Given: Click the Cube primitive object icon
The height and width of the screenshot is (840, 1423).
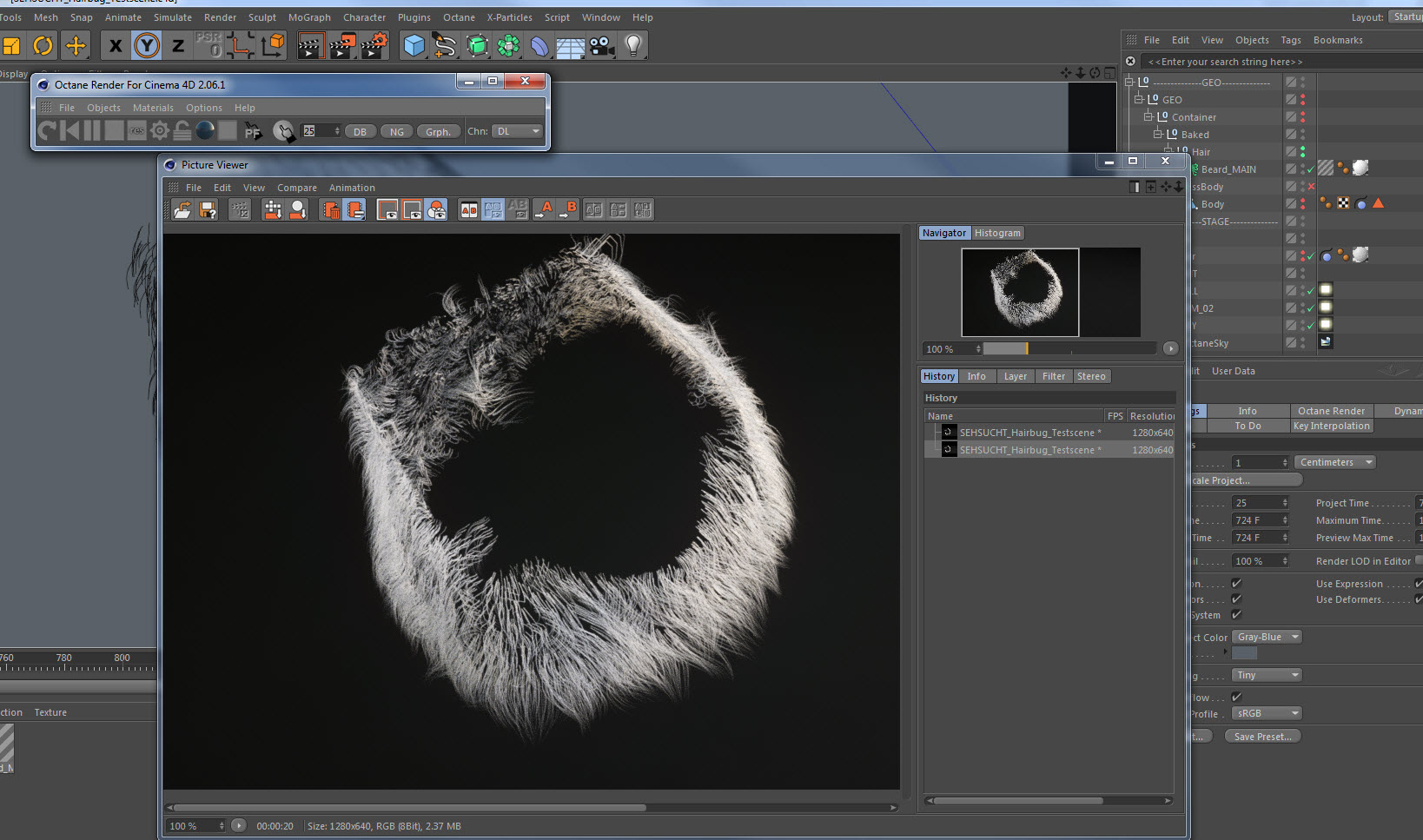Looking at the screenshot, I should (414, 45).
